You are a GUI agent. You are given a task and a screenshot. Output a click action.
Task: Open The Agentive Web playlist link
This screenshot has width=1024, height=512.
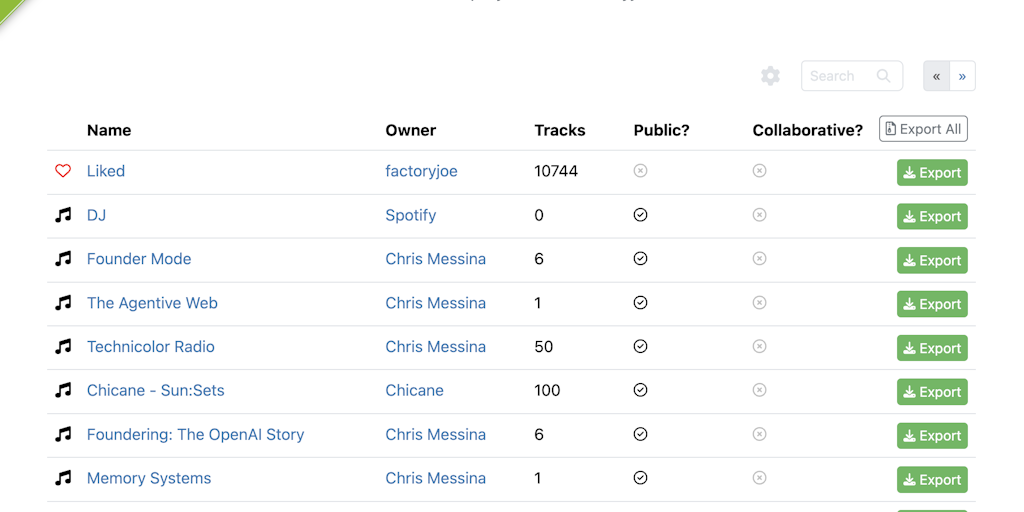click(152, 303)
